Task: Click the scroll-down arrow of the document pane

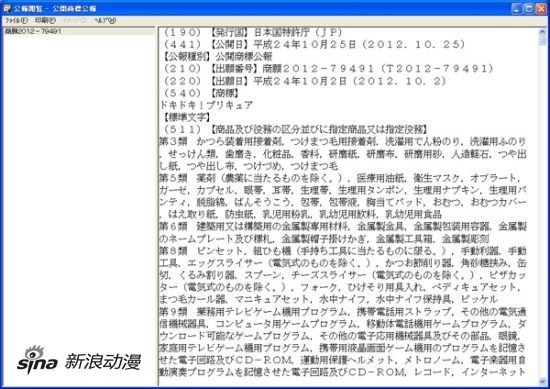Action: pos(543,381)
